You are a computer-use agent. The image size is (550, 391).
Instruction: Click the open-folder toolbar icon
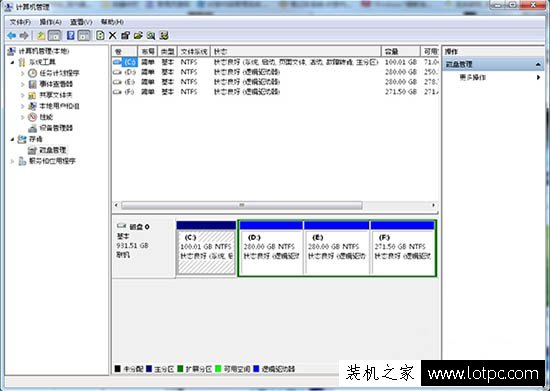pyautogui.click(x=138, y=35)
